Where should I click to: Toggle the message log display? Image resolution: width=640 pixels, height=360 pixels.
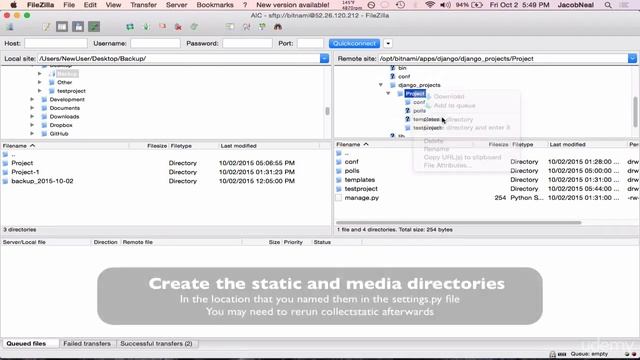[46, 27]
